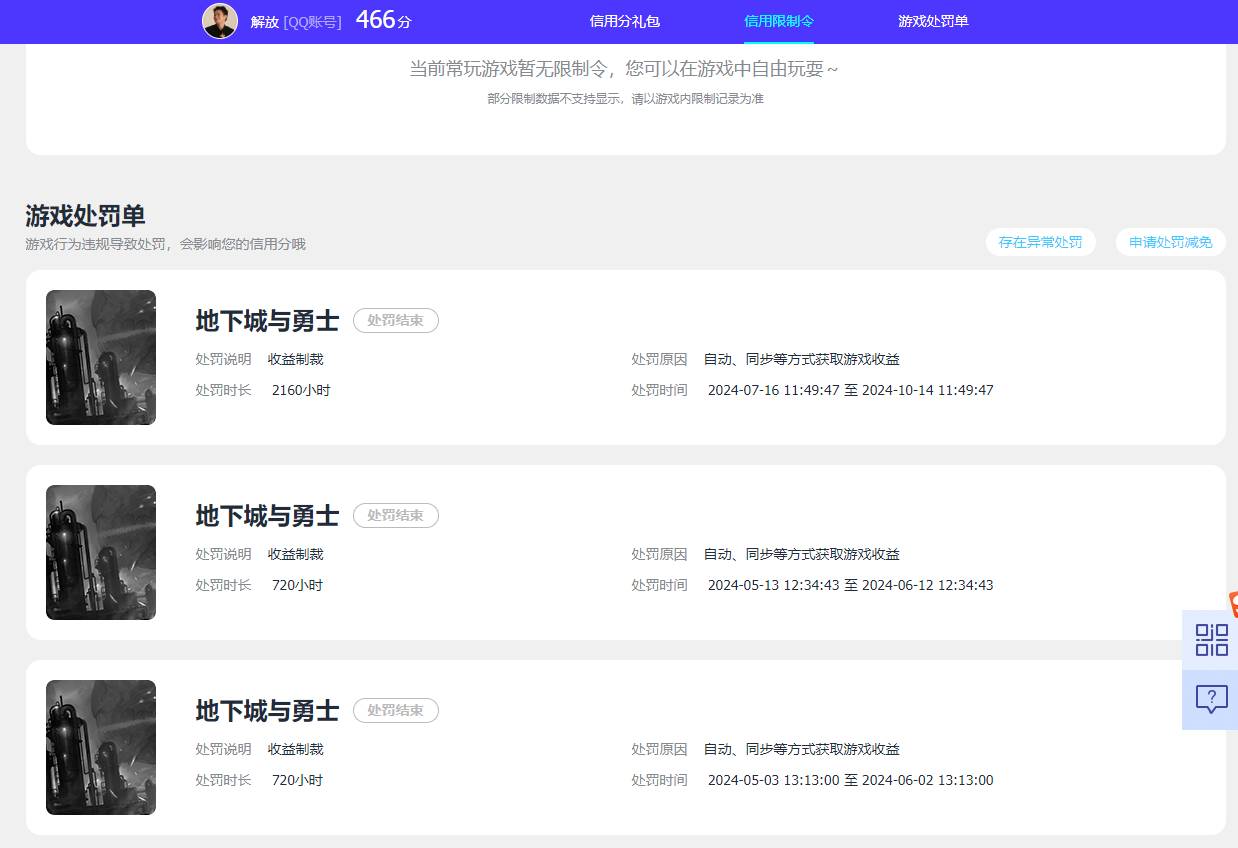The width and height of the screenshot is (1238, 848).
Task: Open the help question-mark bubble
Action: [x=1210, y=699]
